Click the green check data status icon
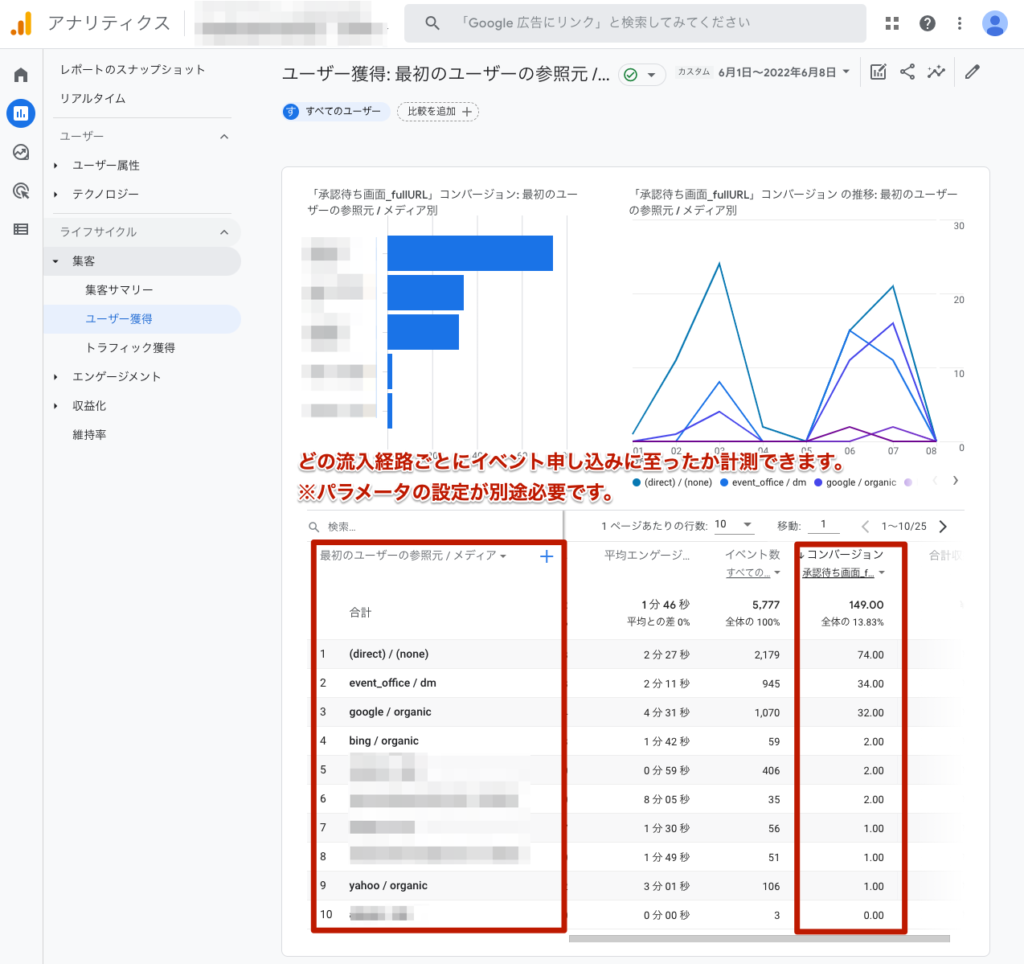This screenshot has height=964, width=1024. click(630, 74)
